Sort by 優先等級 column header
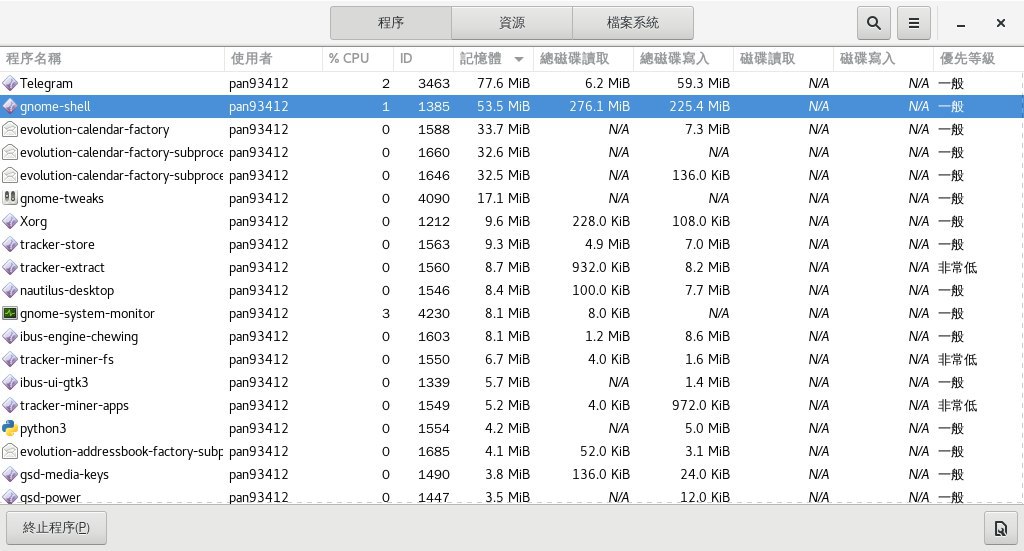The height and width of the screenshot is (551, 1024). coord(978,59)
